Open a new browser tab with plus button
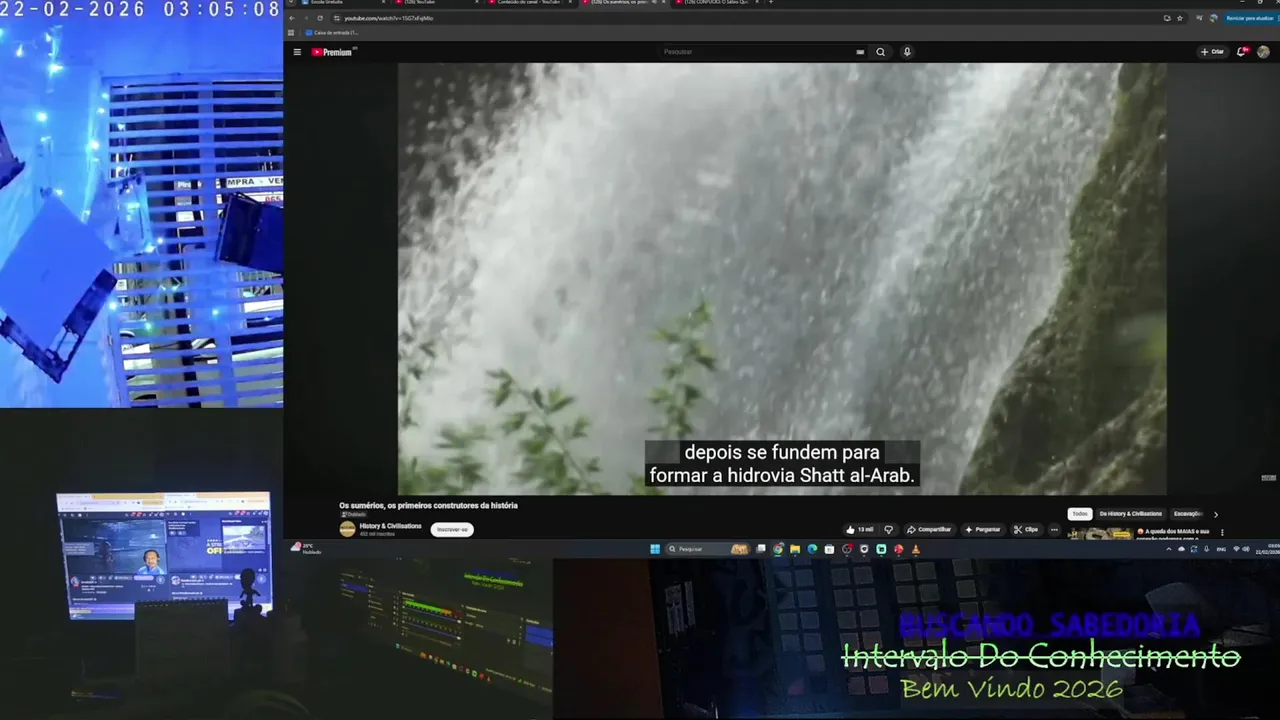1280x720 pixels. [x=771, y=3]
